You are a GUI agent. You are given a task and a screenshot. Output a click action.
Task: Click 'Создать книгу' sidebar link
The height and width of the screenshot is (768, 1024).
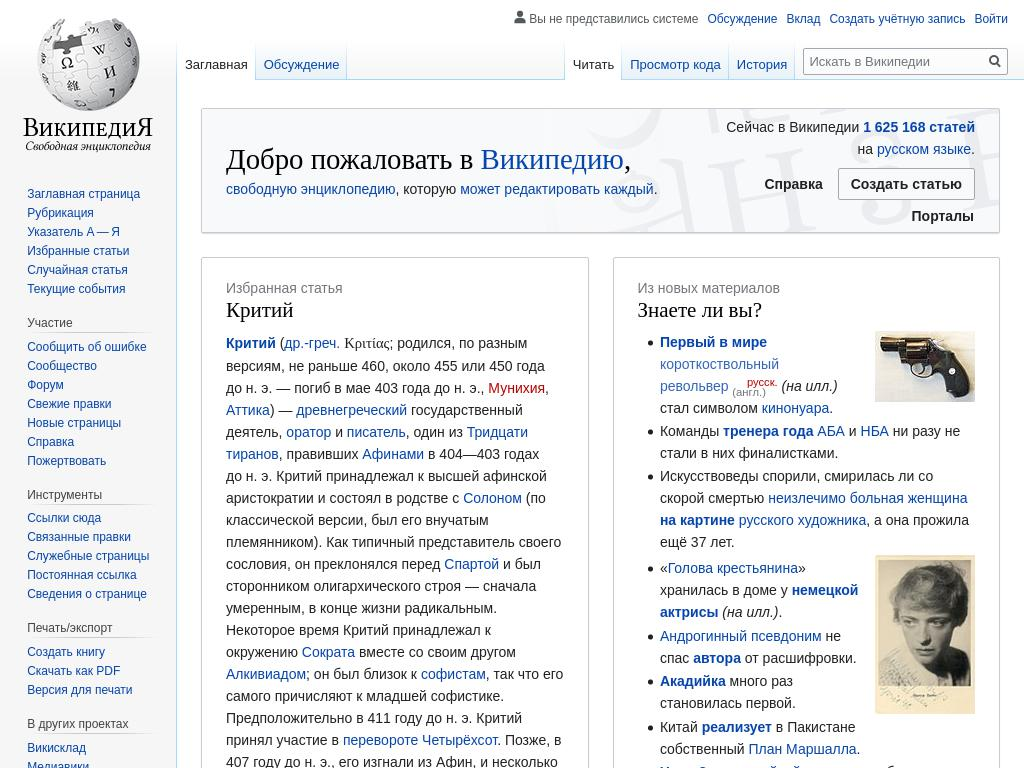pos(66,652)
